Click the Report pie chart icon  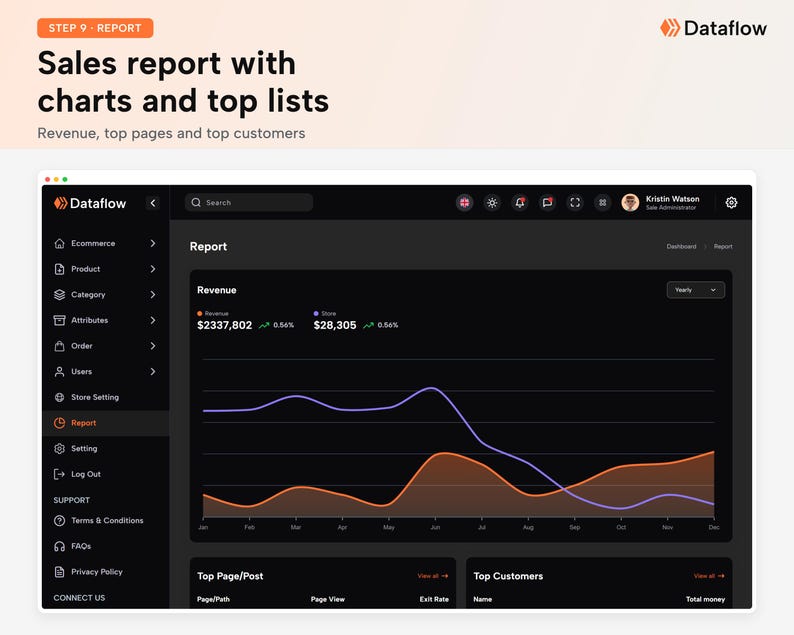[x=59, y=423]
